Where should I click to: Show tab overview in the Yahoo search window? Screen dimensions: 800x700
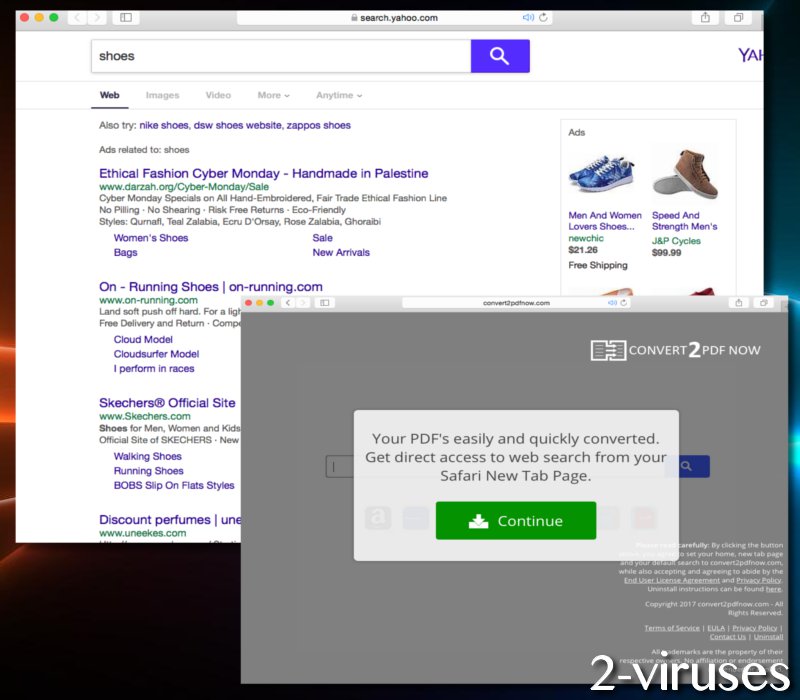coord(737,17)
